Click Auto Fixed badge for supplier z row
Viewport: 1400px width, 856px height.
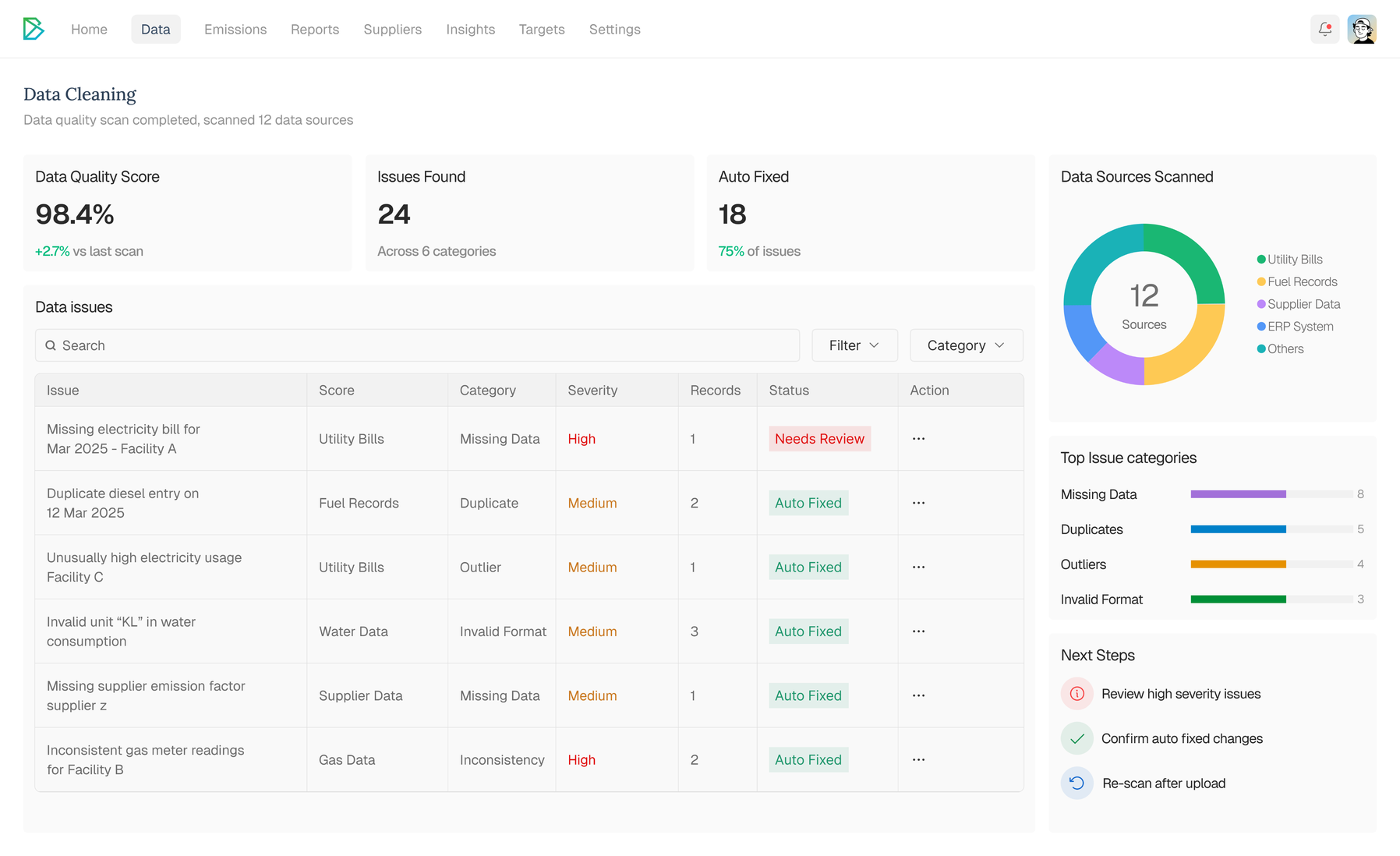tap(808, 695)
